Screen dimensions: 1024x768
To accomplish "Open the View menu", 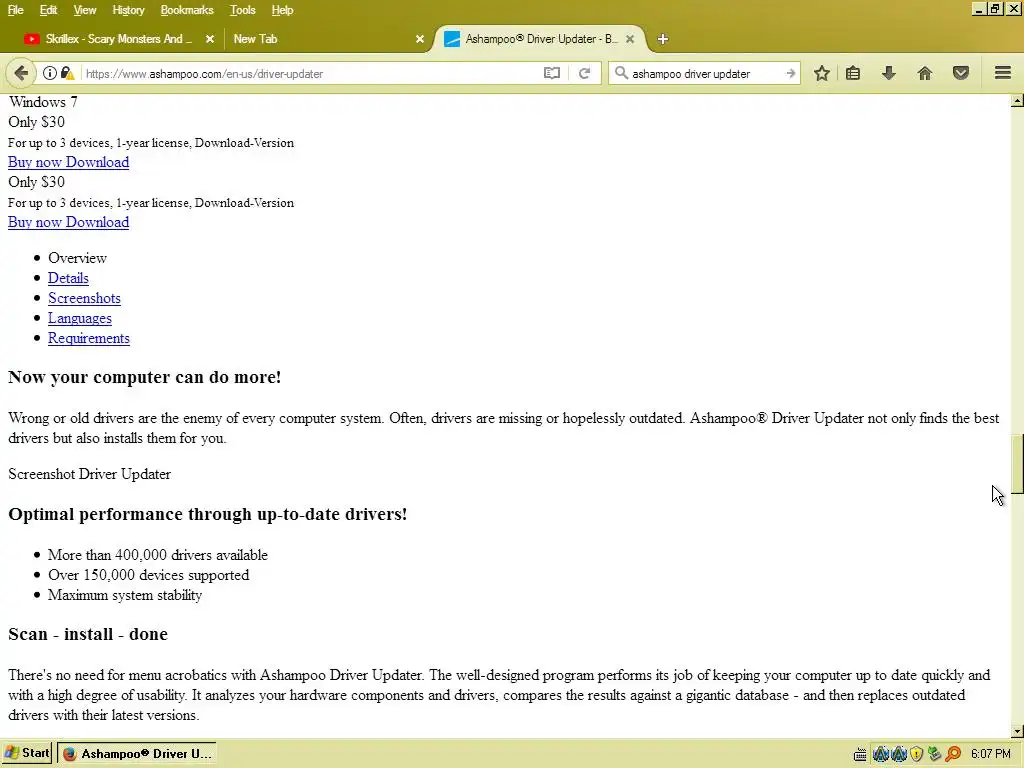I will click(x=84, y=10).
